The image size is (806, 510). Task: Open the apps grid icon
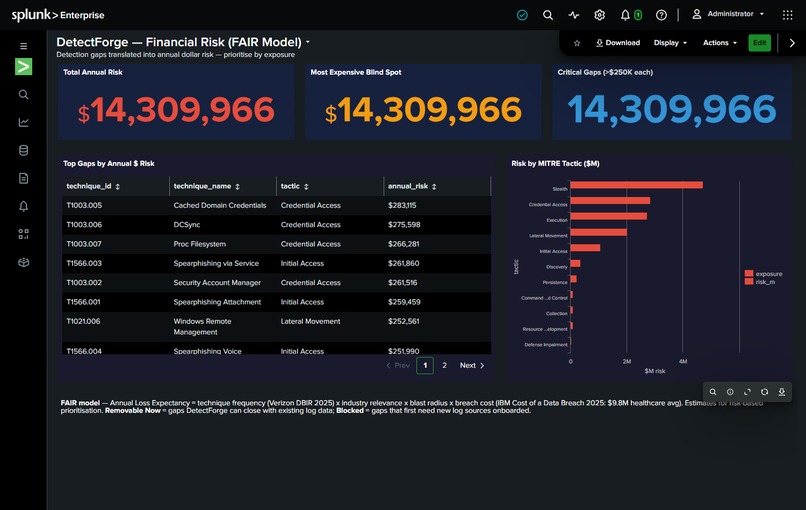tap(787, 15)
